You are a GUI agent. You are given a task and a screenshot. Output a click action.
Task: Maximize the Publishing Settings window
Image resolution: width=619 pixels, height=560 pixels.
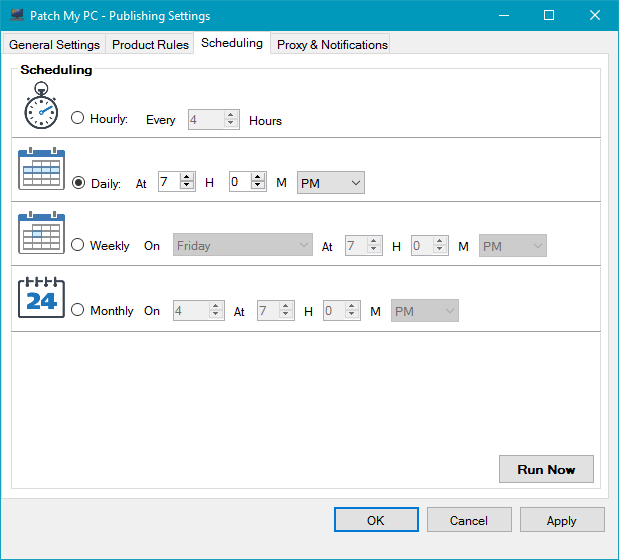(549, 15)
